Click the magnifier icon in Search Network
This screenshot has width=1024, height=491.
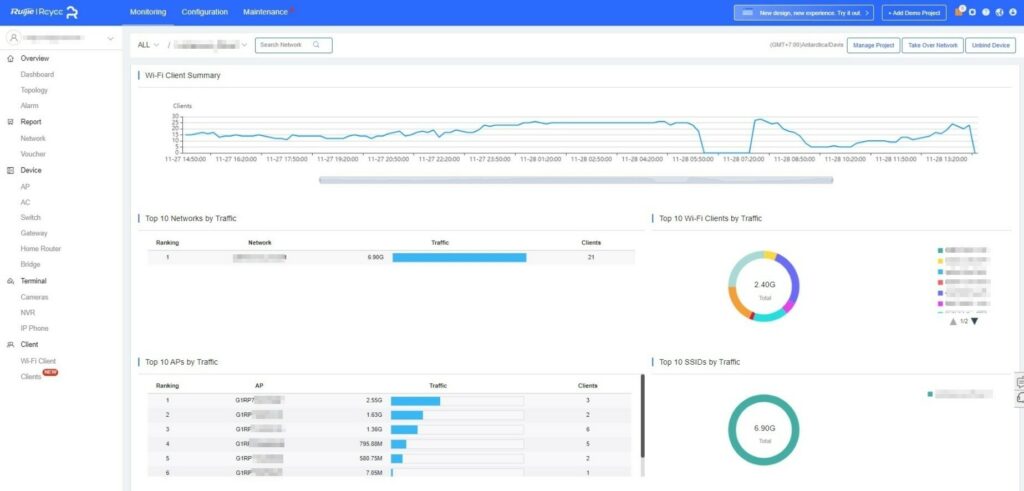(x=316, y=45)
